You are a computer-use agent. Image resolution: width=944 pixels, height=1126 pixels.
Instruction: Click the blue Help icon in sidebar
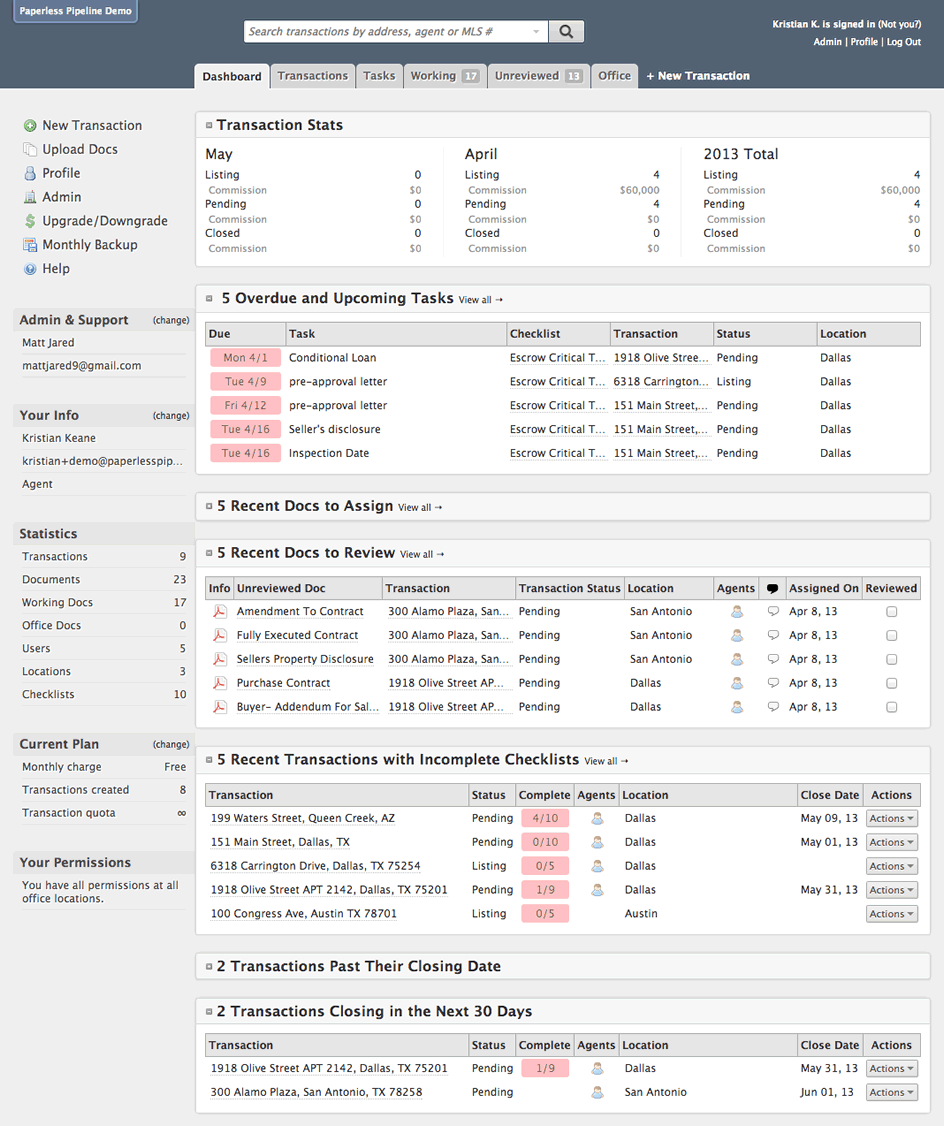tap(30, 269)
